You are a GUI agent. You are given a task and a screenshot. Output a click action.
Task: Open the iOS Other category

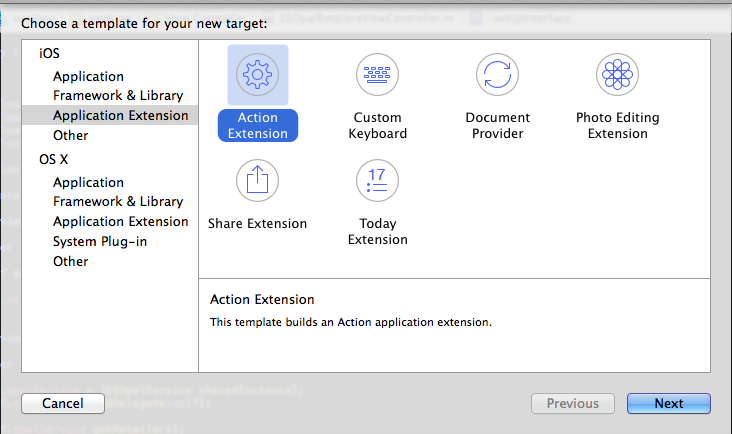click(71, 135)
